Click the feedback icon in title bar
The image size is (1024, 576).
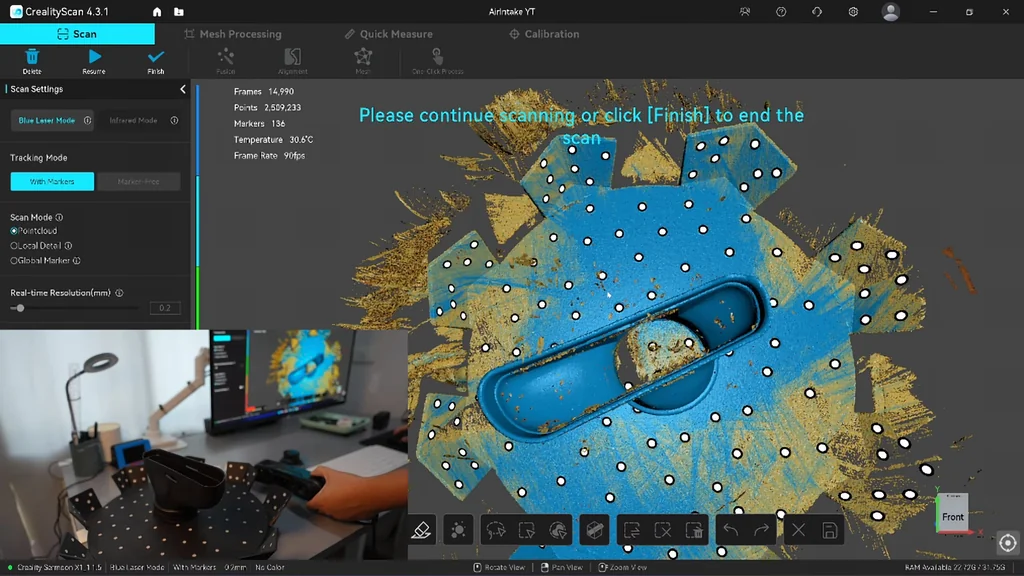coord(745,12)
